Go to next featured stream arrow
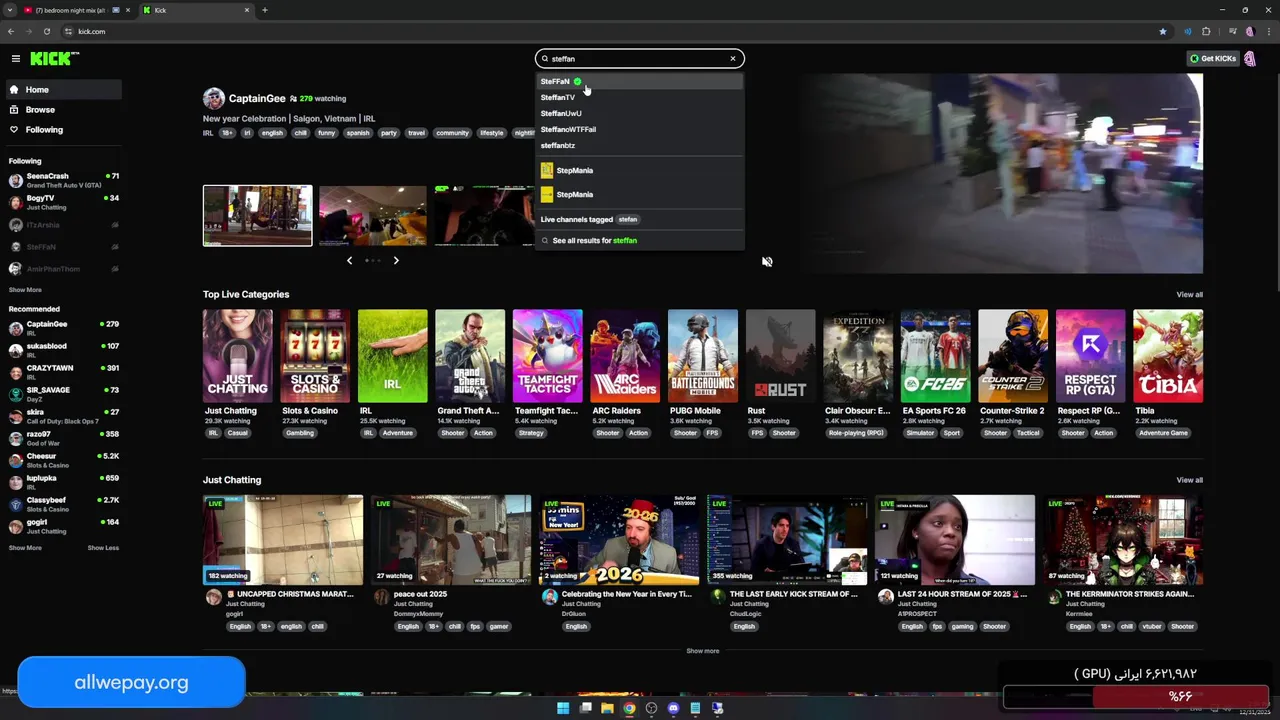The width and height of the screenshot is (1280, 720). pos(396,261)
